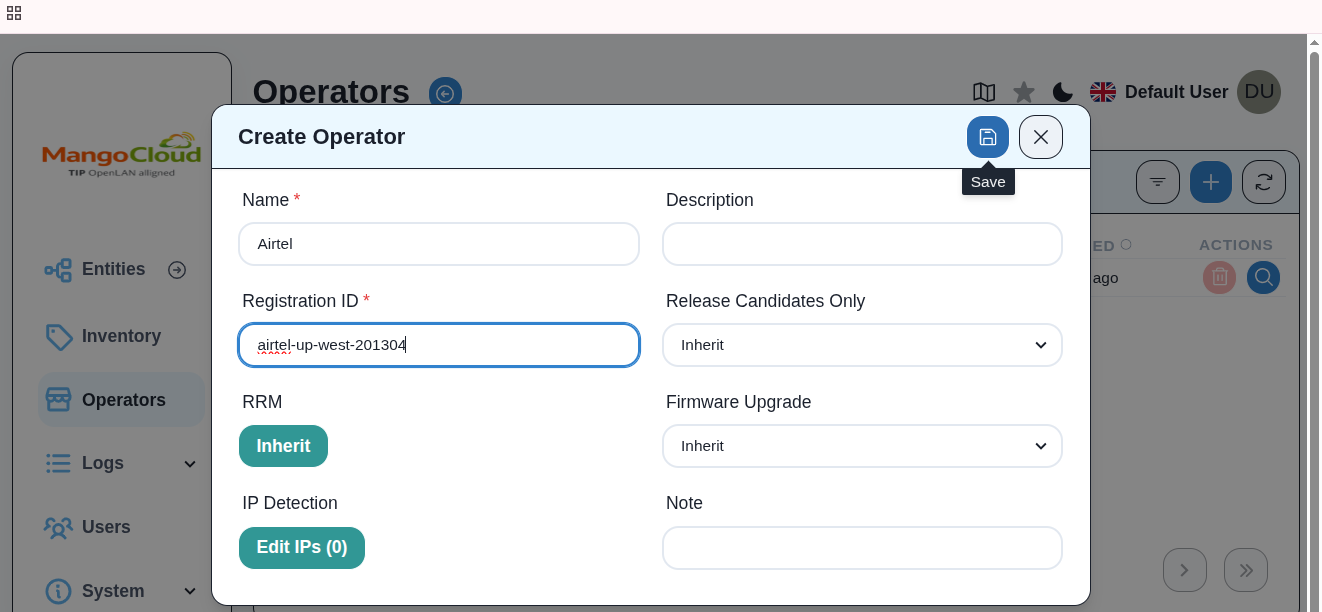Save the operator with the floppy disk icon
This screenshot has height=612, width=1322.
coord(988,137)
